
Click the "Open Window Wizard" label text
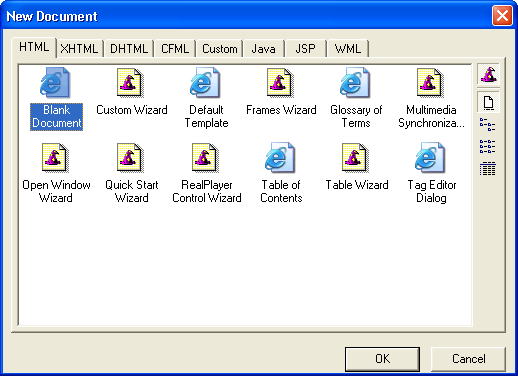[x=56, y=191]
